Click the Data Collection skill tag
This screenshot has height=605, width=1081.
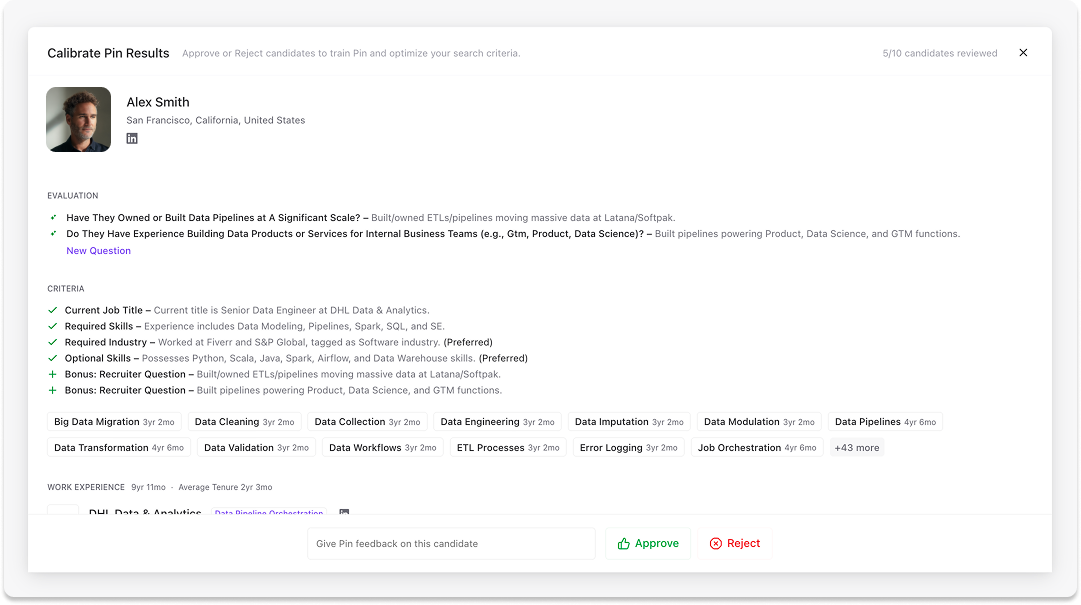click(x=367, y=422)
